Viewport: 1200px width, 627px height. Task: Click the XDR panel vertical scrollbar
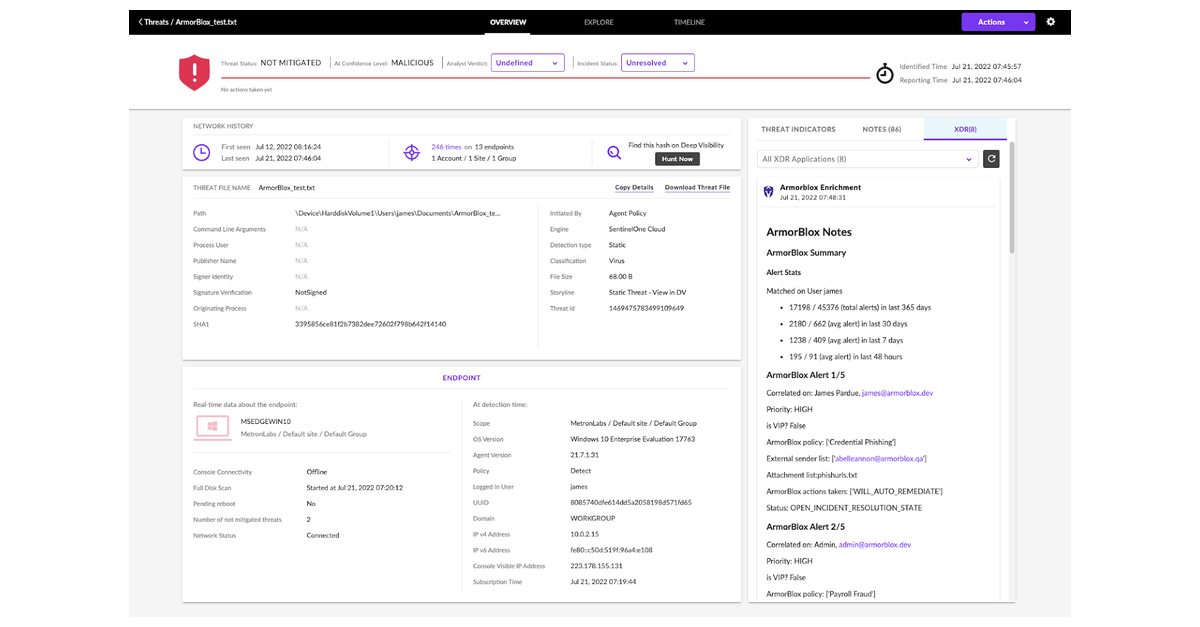1011,200
